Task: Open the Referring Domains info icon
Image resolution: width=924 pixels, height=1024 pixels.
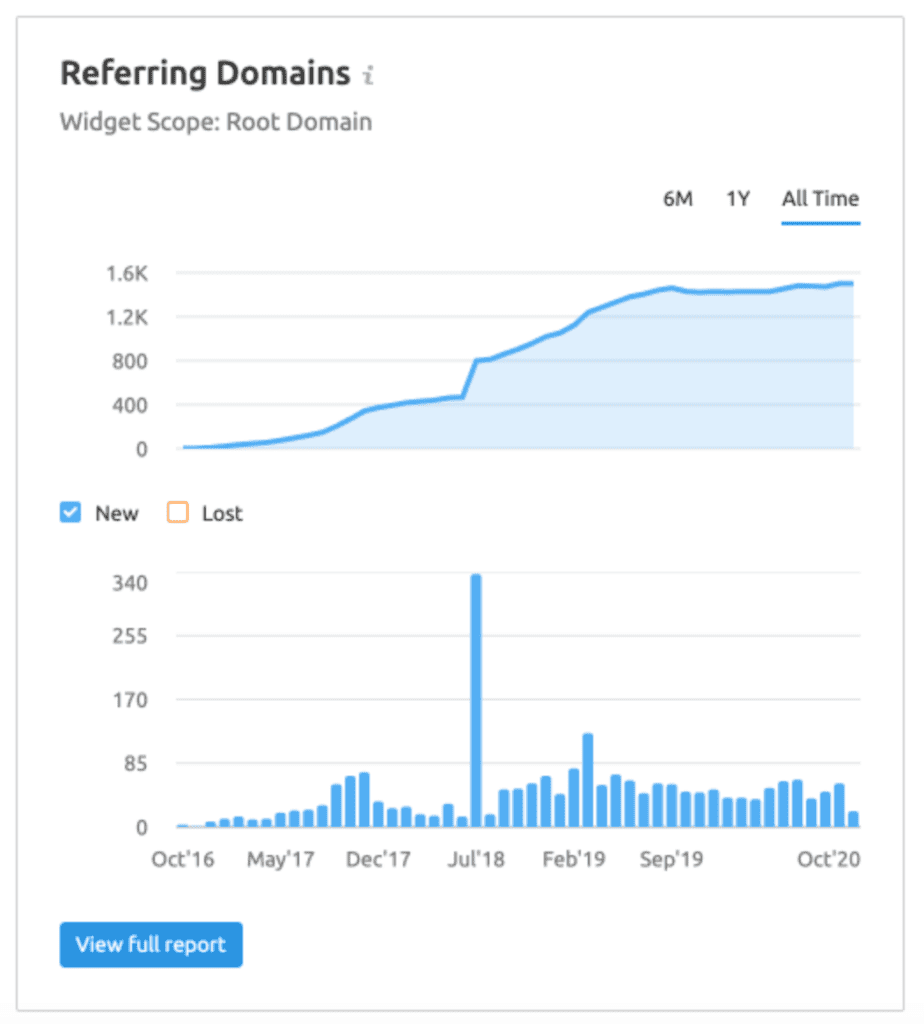Action: pos(369,75)
